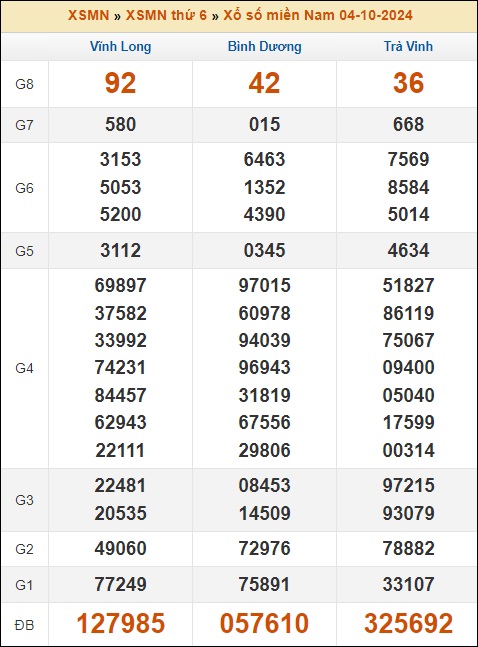Click the ĐB row label
This screenshot has width=478, height=647.
click(x=24, y=625)
